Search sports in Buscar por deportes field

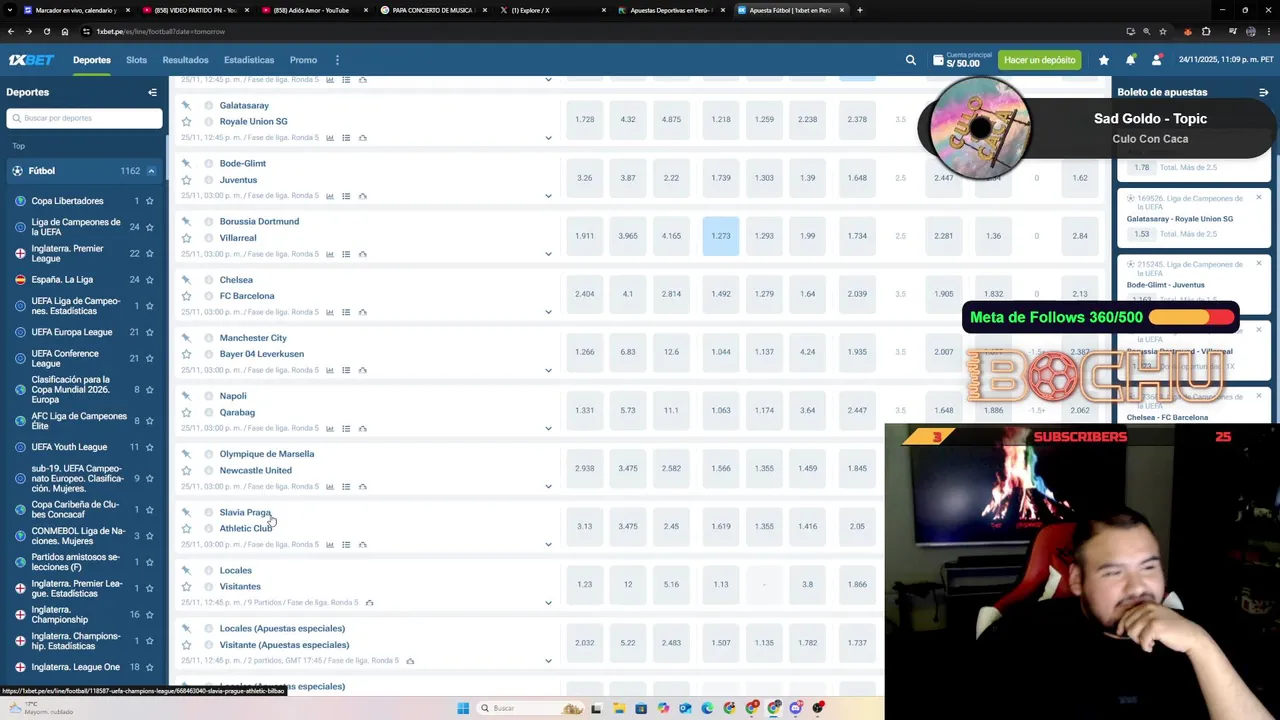pos(84,118)
